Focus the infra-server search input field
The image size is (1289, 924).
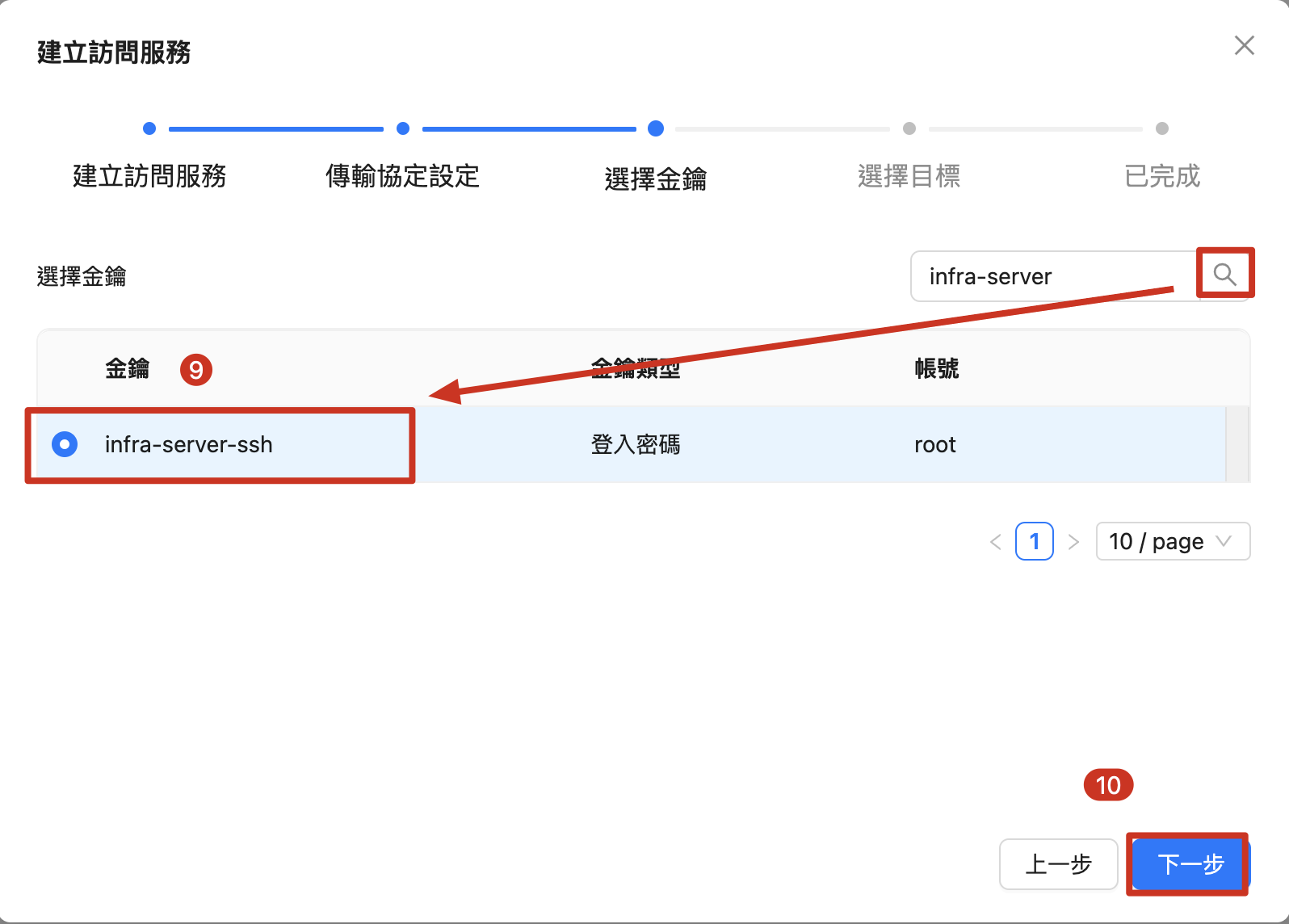click(1050, 276)
